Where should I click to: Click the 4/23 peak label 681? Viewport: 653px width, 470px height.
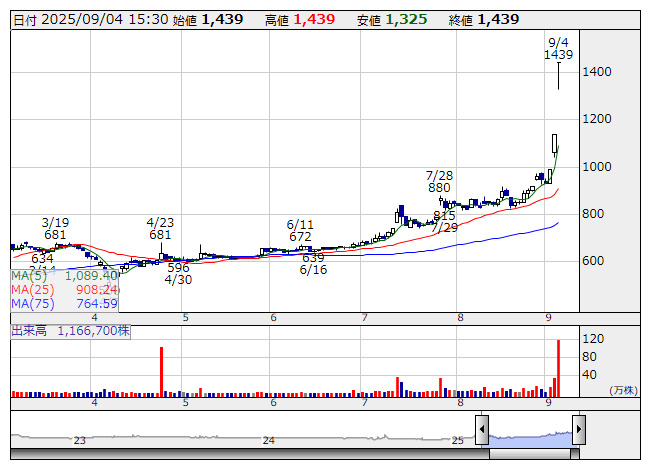[160, 235]
